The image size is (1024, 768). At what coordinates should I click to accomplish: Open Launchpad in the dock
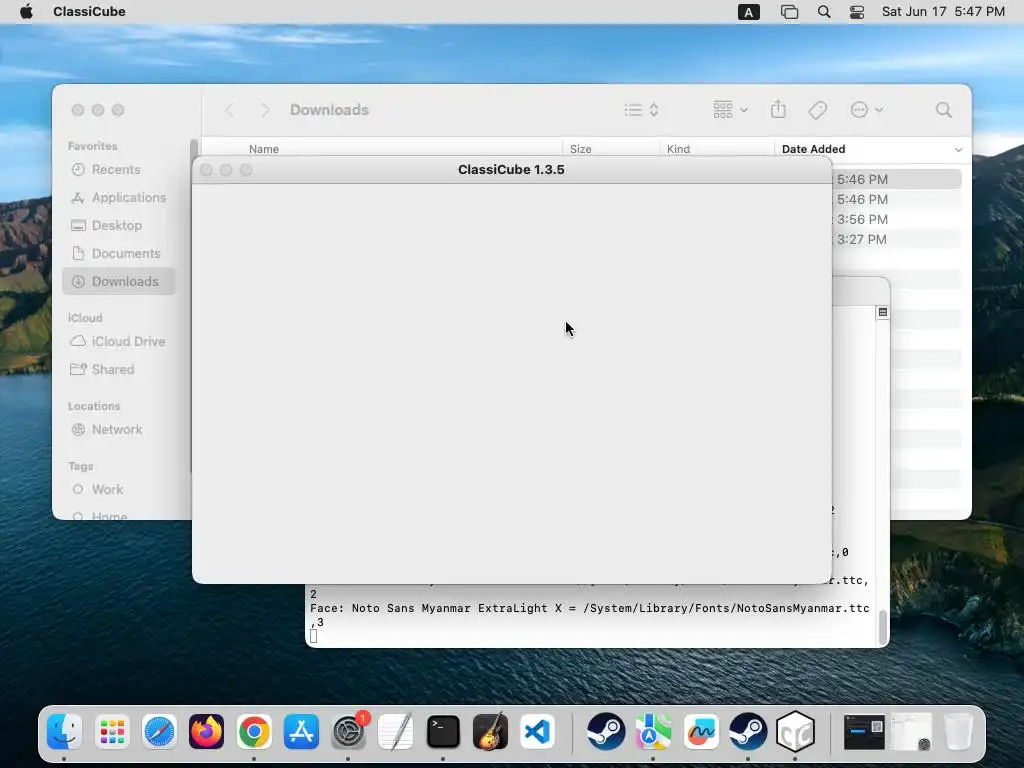[x=112, y=731]
